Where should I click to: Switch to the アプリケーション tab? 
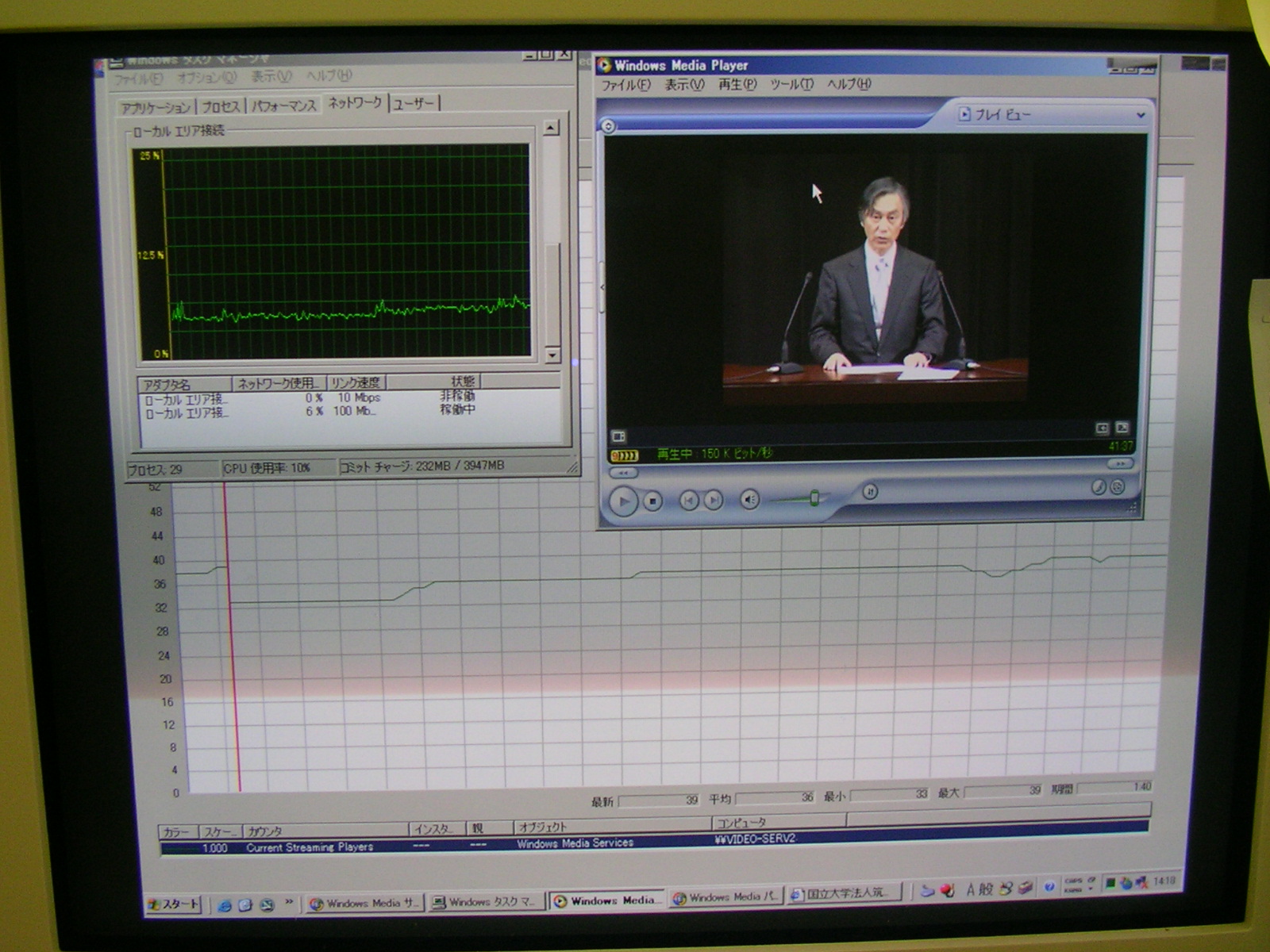156,107
